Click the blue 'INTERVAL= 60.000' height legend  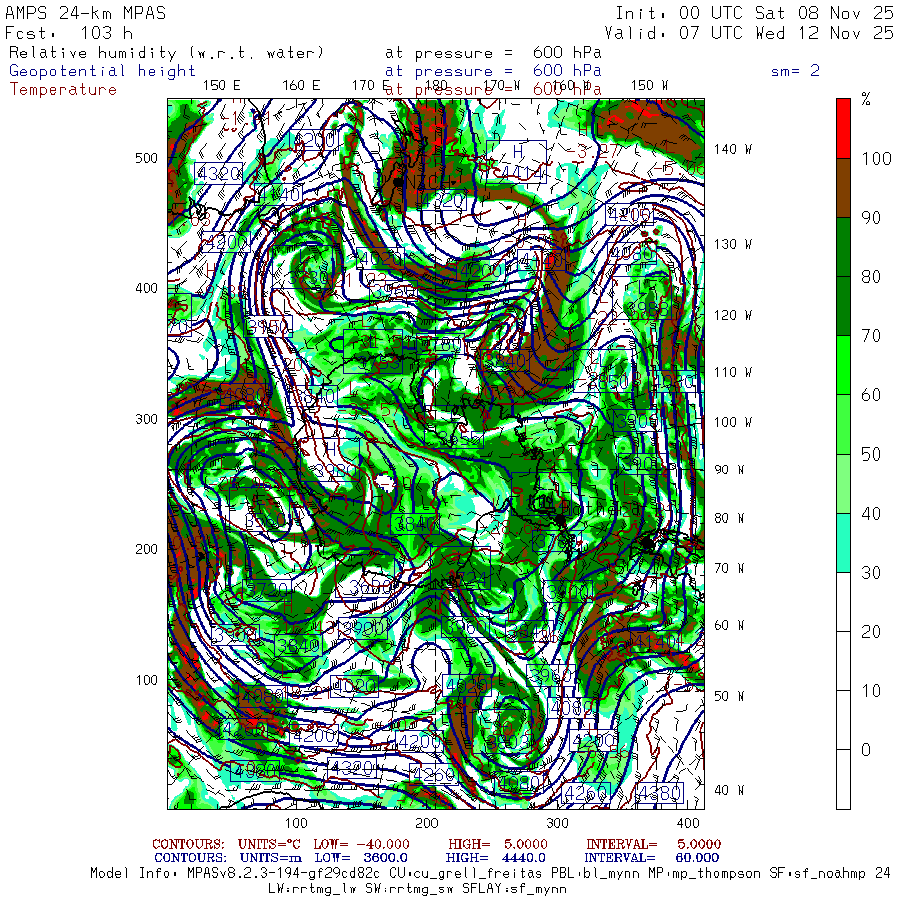point(653,858)
